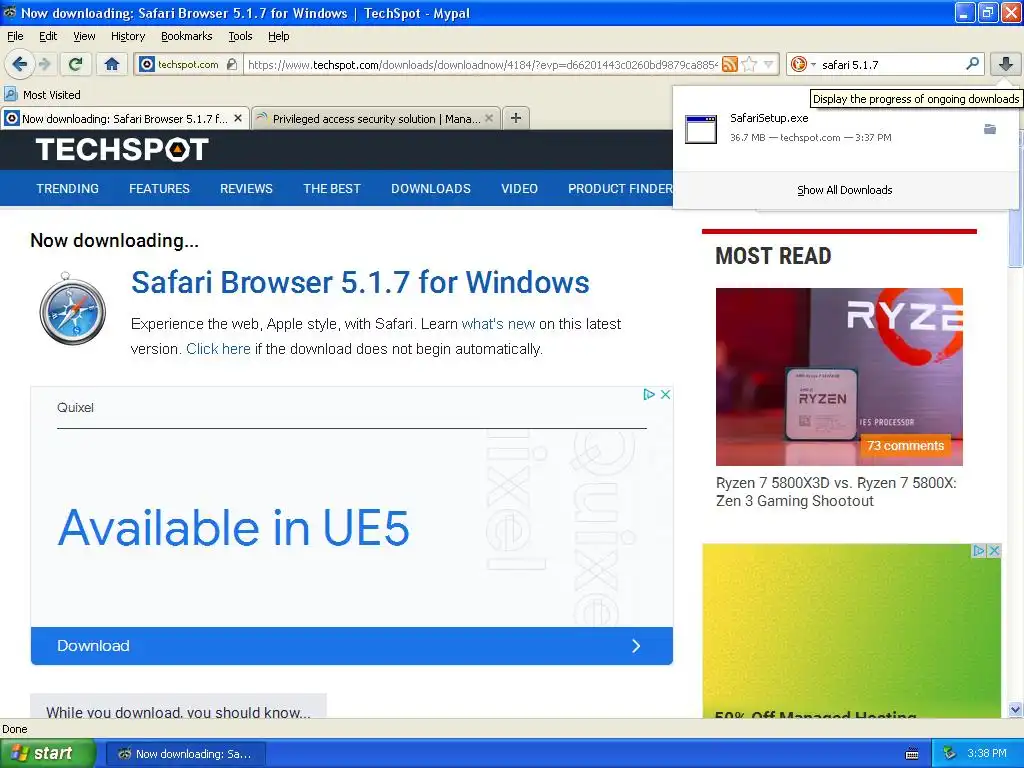
Task: Switch to Privileged access security solution tab
Action: point(376,118)
